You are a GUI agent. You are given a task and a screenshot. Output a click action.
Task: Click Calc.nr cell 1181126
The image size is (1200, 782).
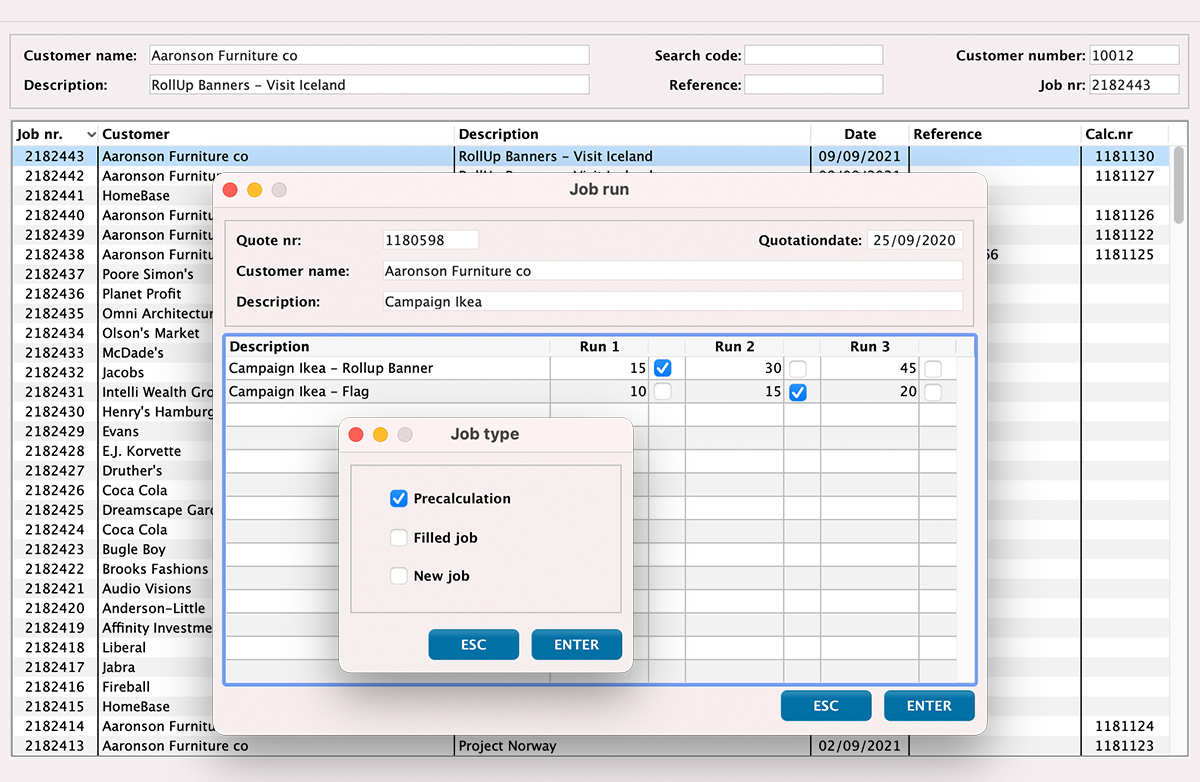(1125, 215)
